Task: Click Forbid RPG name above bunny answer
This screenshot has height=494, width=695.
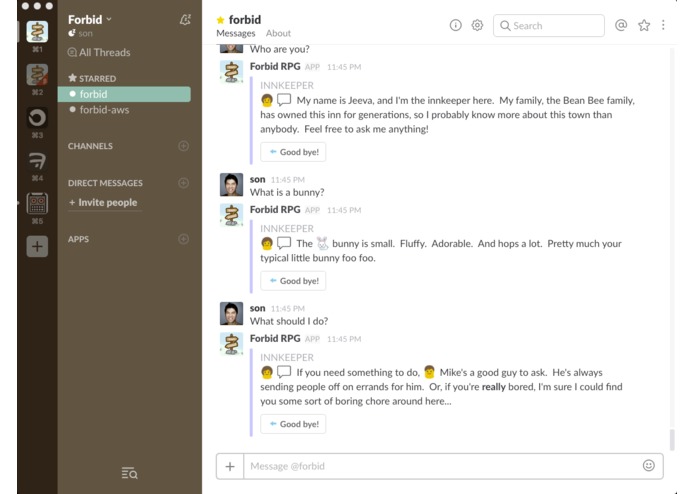Action: click(x=275, y=210)
